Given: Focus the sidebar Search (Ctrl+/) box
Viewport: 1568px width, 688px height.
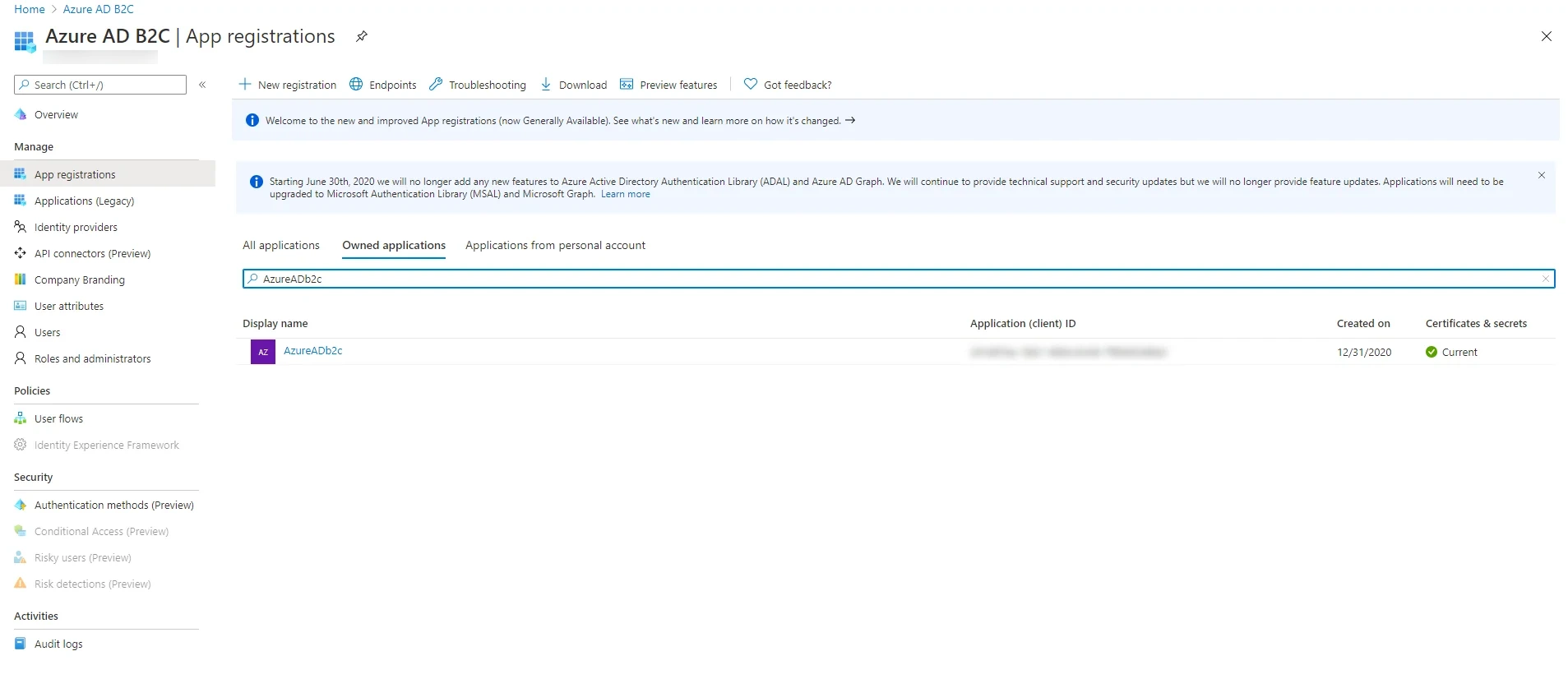Looking at the screenshot, I should tap(100, 85).
